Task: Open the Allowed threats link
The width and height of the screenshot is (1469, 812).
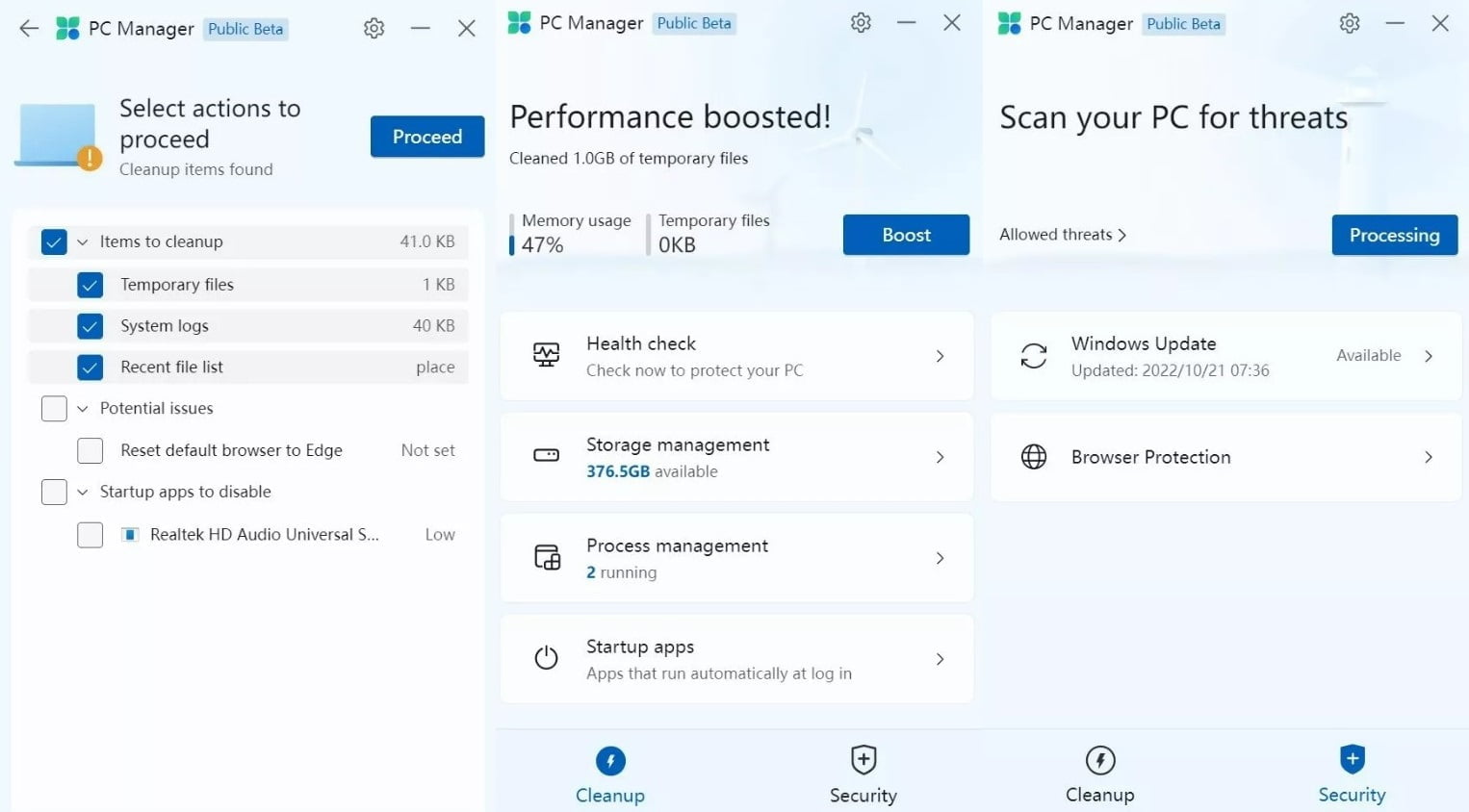Action: click(1063, 235)
